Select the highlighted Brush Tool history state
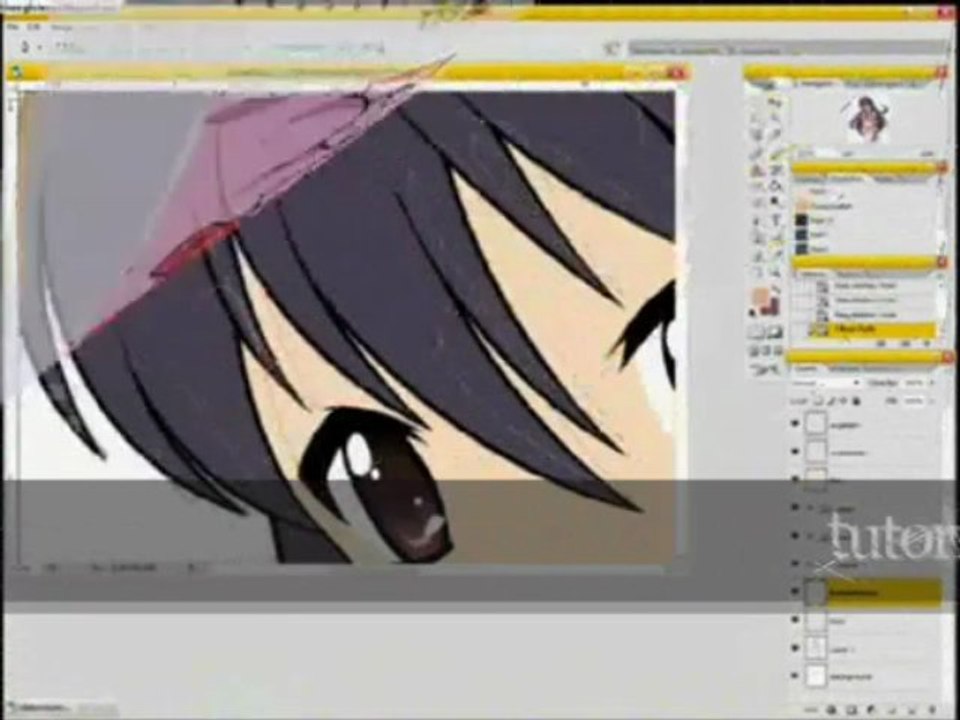Viewport: 960px width, 720px height. [x=873, y=330]
